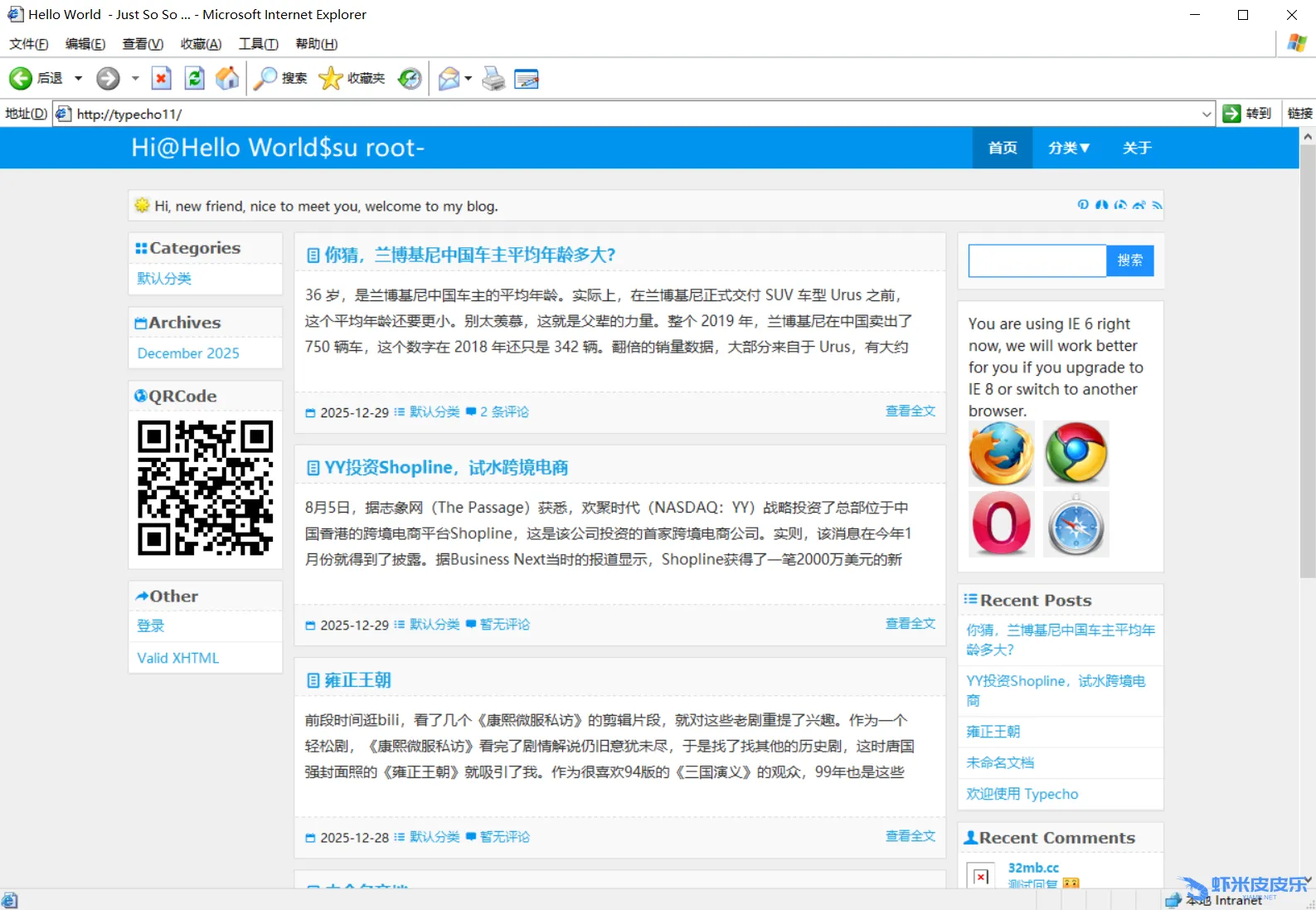Screen dimensions: 1316x910
Task: Click the blog search text field
Action: click(1037, 260)
